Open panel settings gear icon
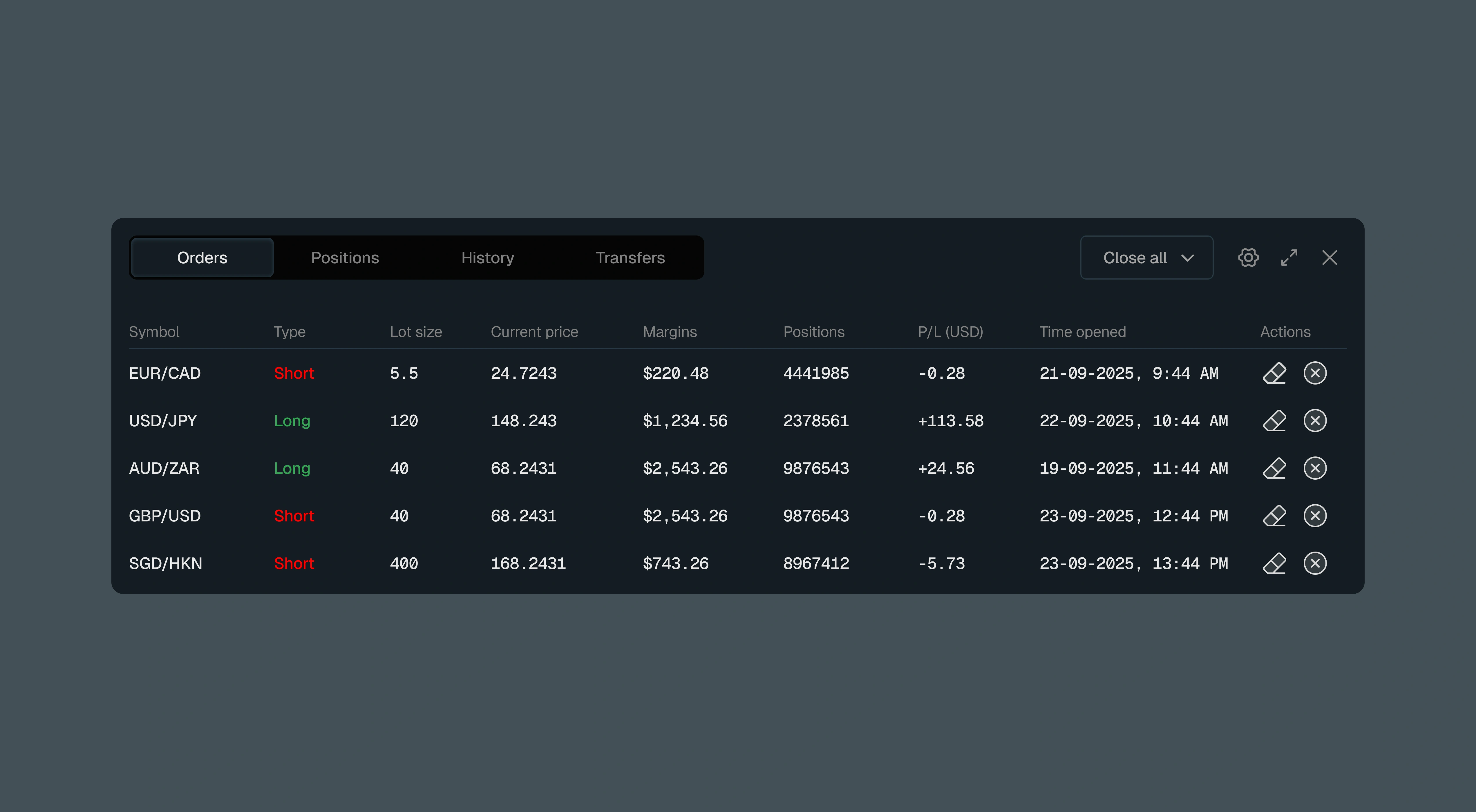 click(1248, 258)
